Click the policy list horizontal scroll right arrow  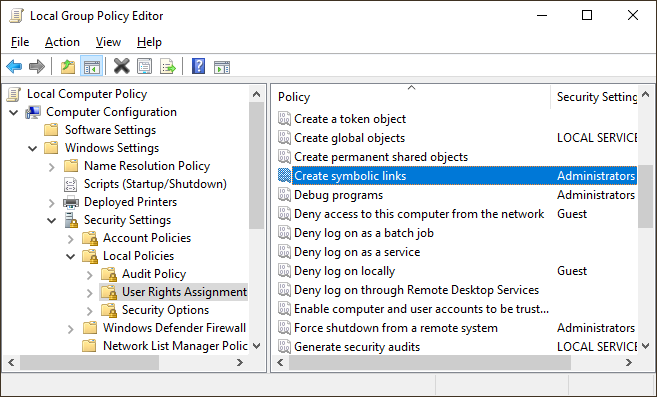tap(629, 363)
